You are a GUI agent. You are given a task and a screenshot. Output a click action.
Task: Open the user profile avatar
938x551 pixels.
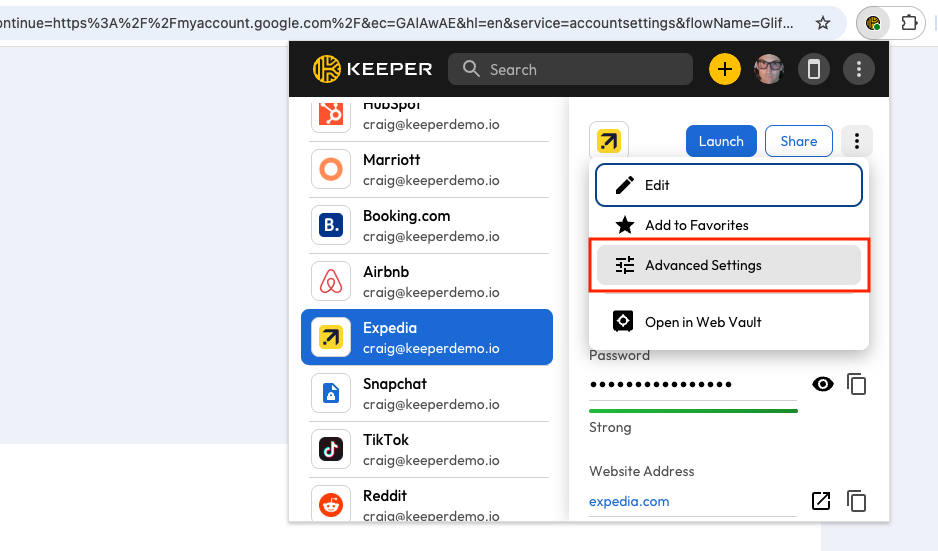[x=769, y=69]
